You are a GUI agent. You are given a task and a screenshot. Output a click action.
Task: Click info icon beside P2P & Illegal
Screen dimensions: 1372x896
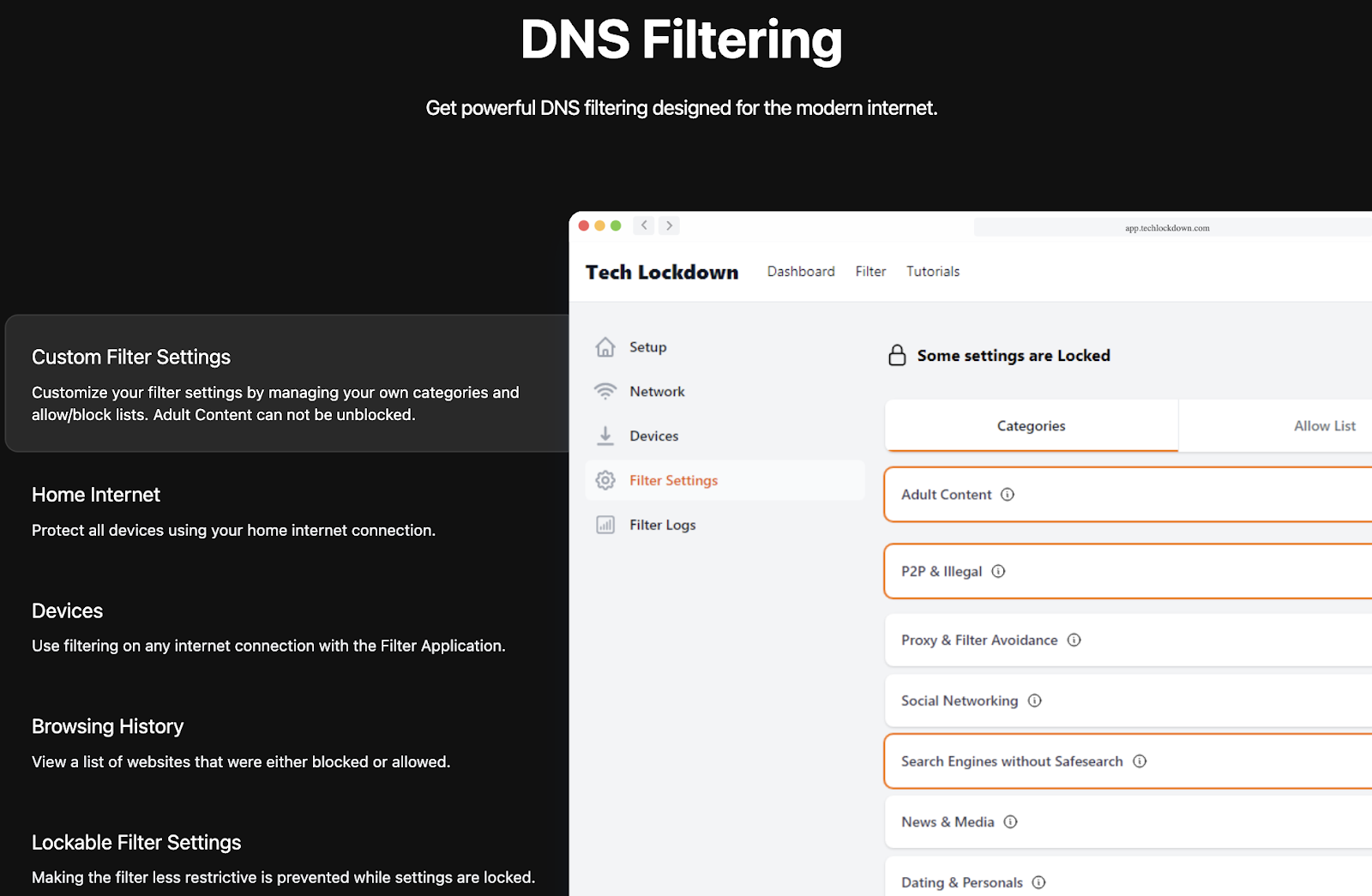(x=998, y=571)
